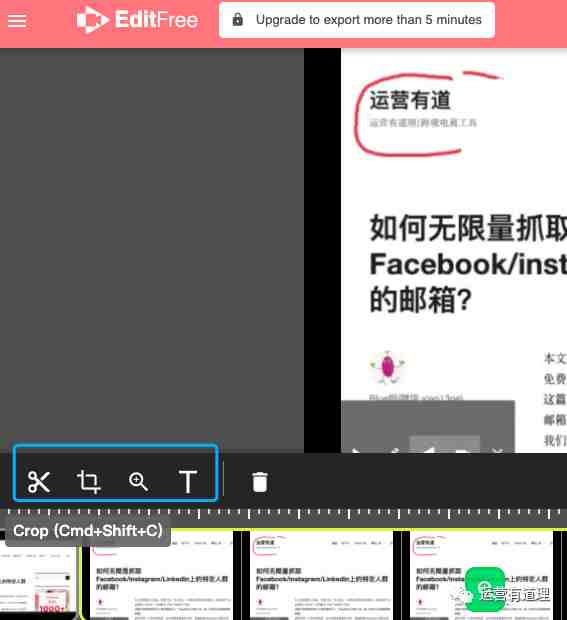Select the second Facebook article clip thumbnail
The width and height of the screenshot is (567, 620).
pyautogui.click(x=161, y=575)
